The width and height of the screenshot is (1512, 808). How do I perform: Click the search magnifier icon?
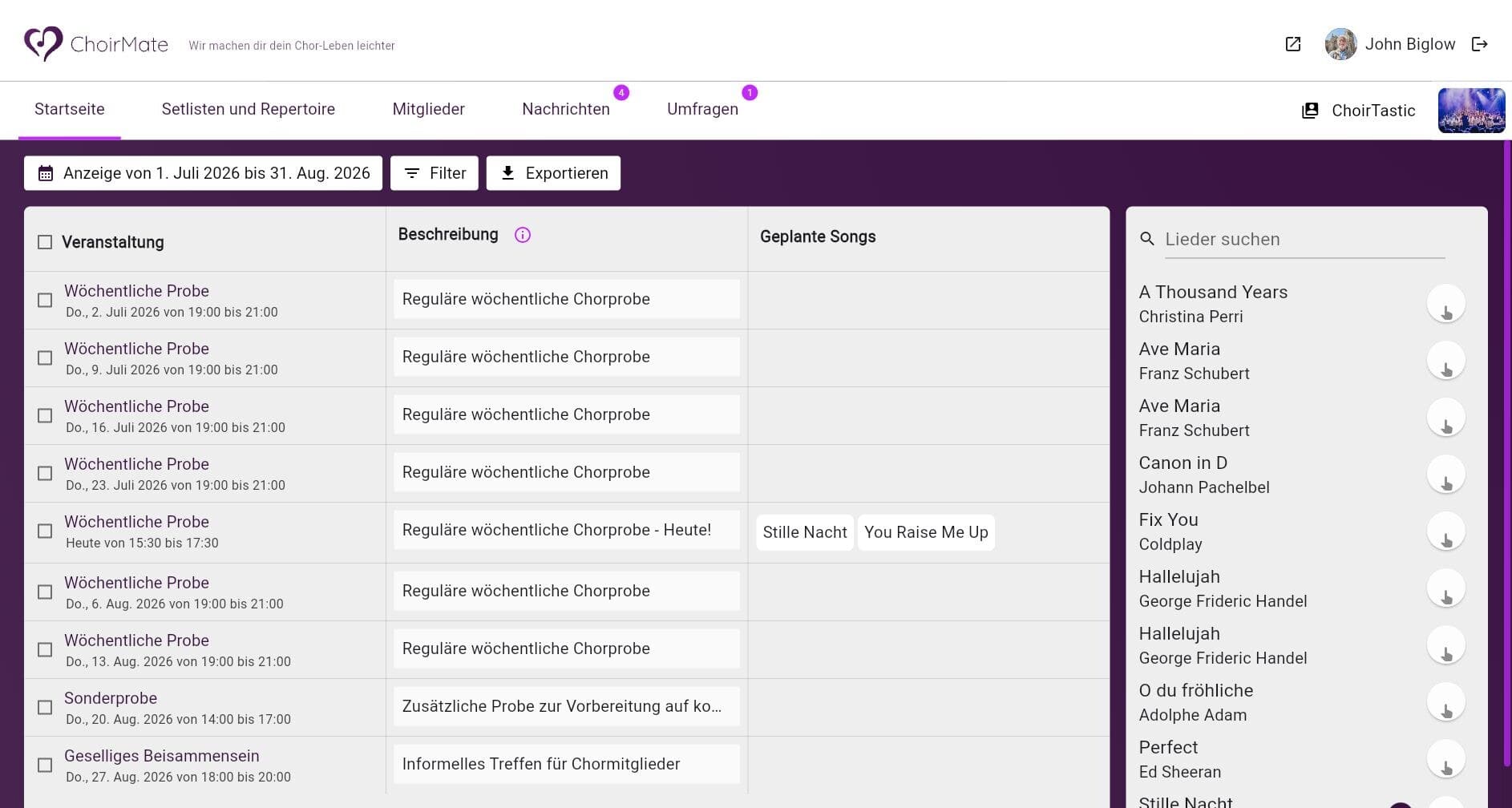[x=1147, y=239]
